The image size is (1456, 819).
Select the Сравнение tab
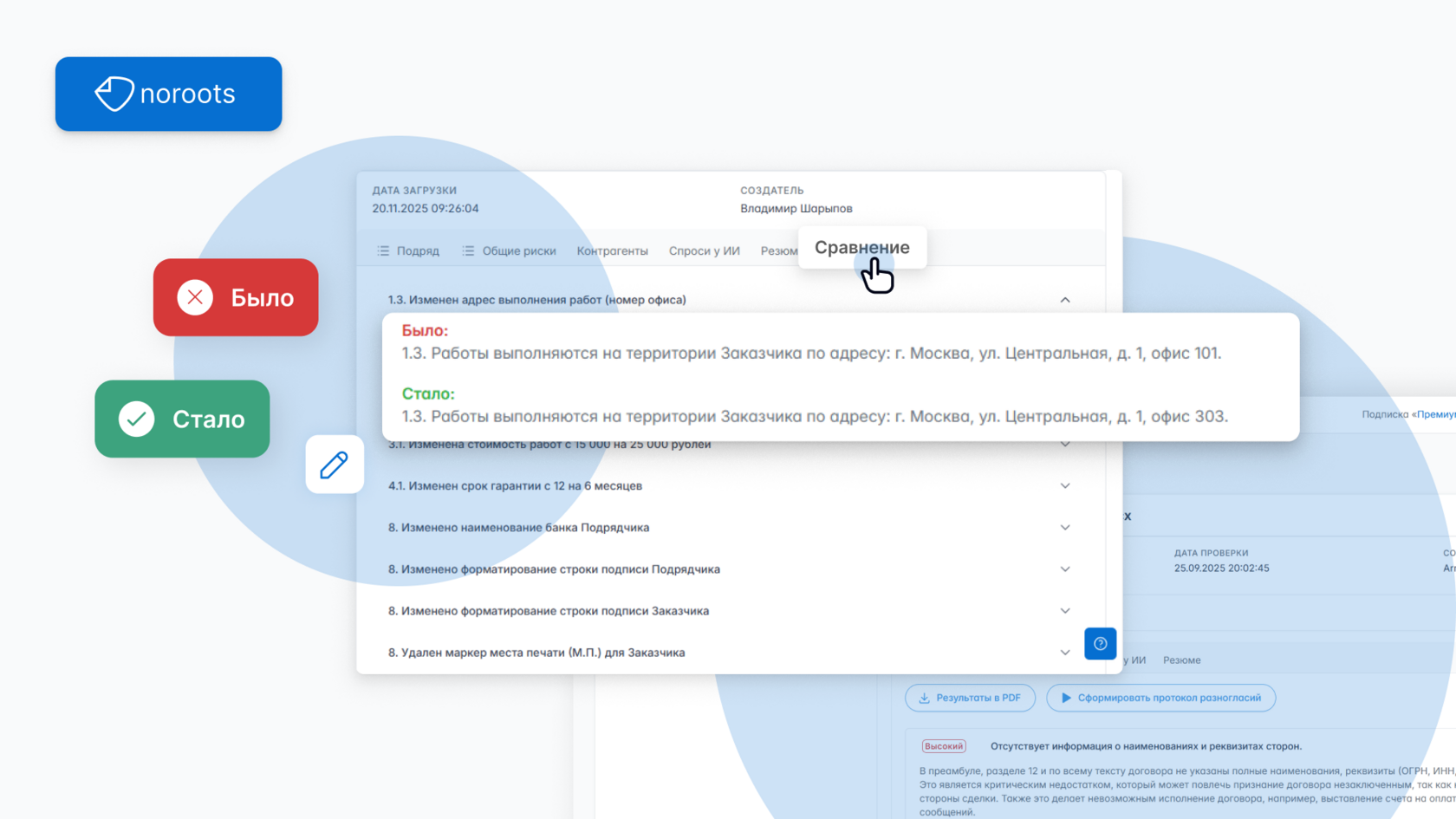(861, 247)
